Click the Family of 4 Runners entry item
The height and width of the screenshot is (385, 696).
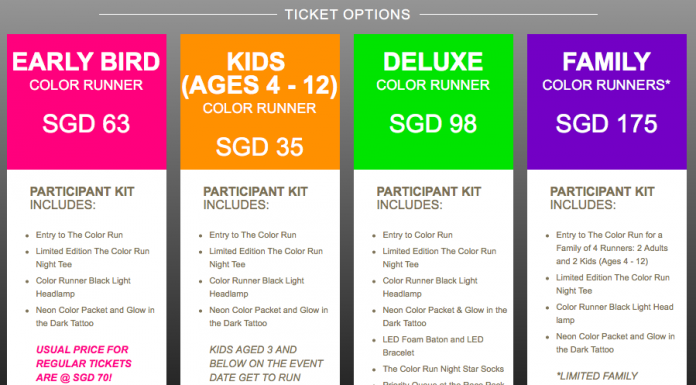(x=612, y=248)
